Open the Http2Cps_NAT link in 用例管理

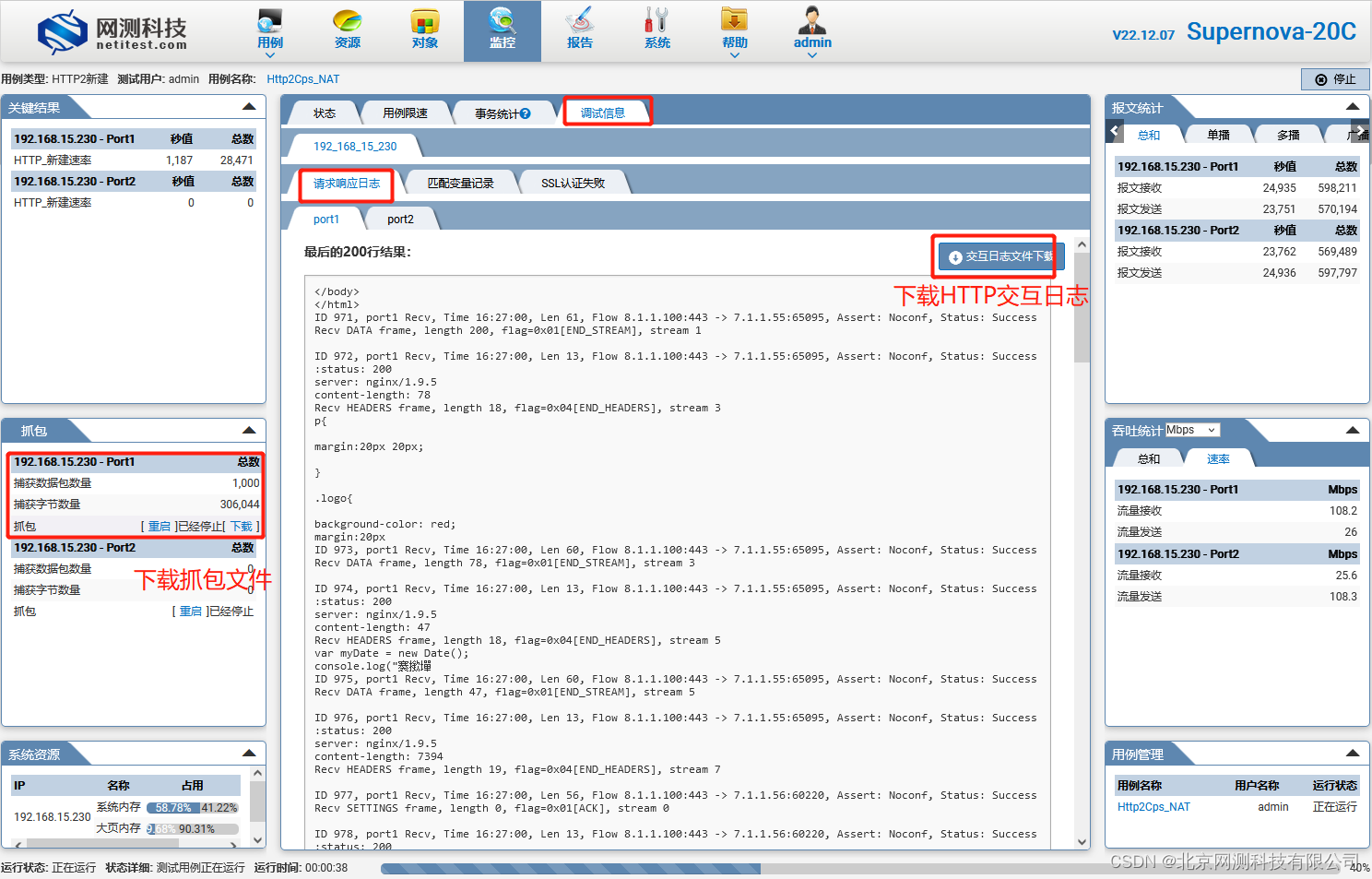point(1153,807)
